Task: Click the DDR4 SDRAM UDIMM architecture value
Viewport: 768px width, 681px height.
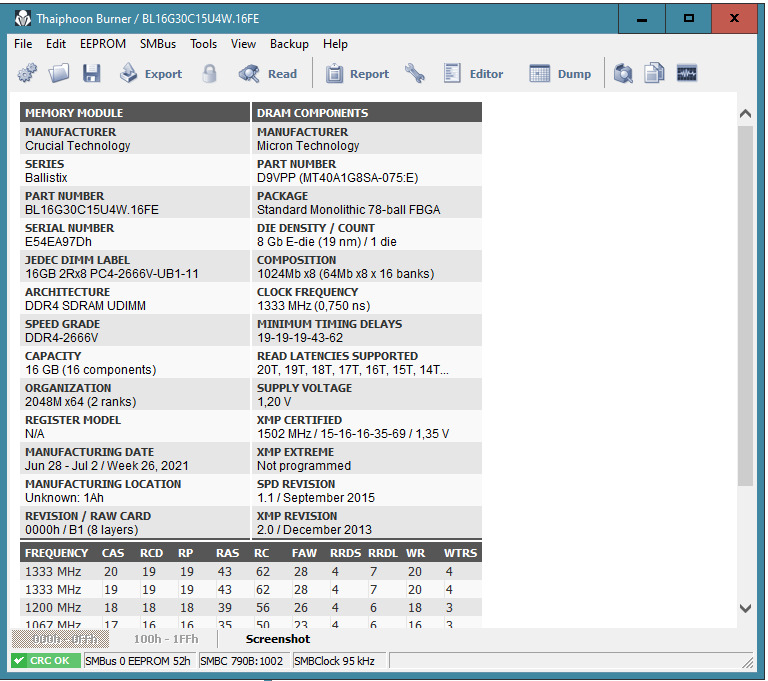Action: tap(85, 306)
